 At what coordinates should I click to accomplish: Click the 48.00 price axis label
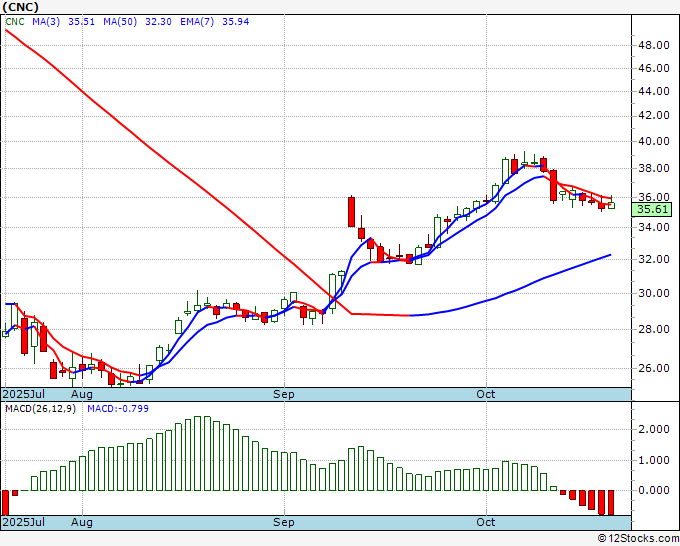pos(653,45)
